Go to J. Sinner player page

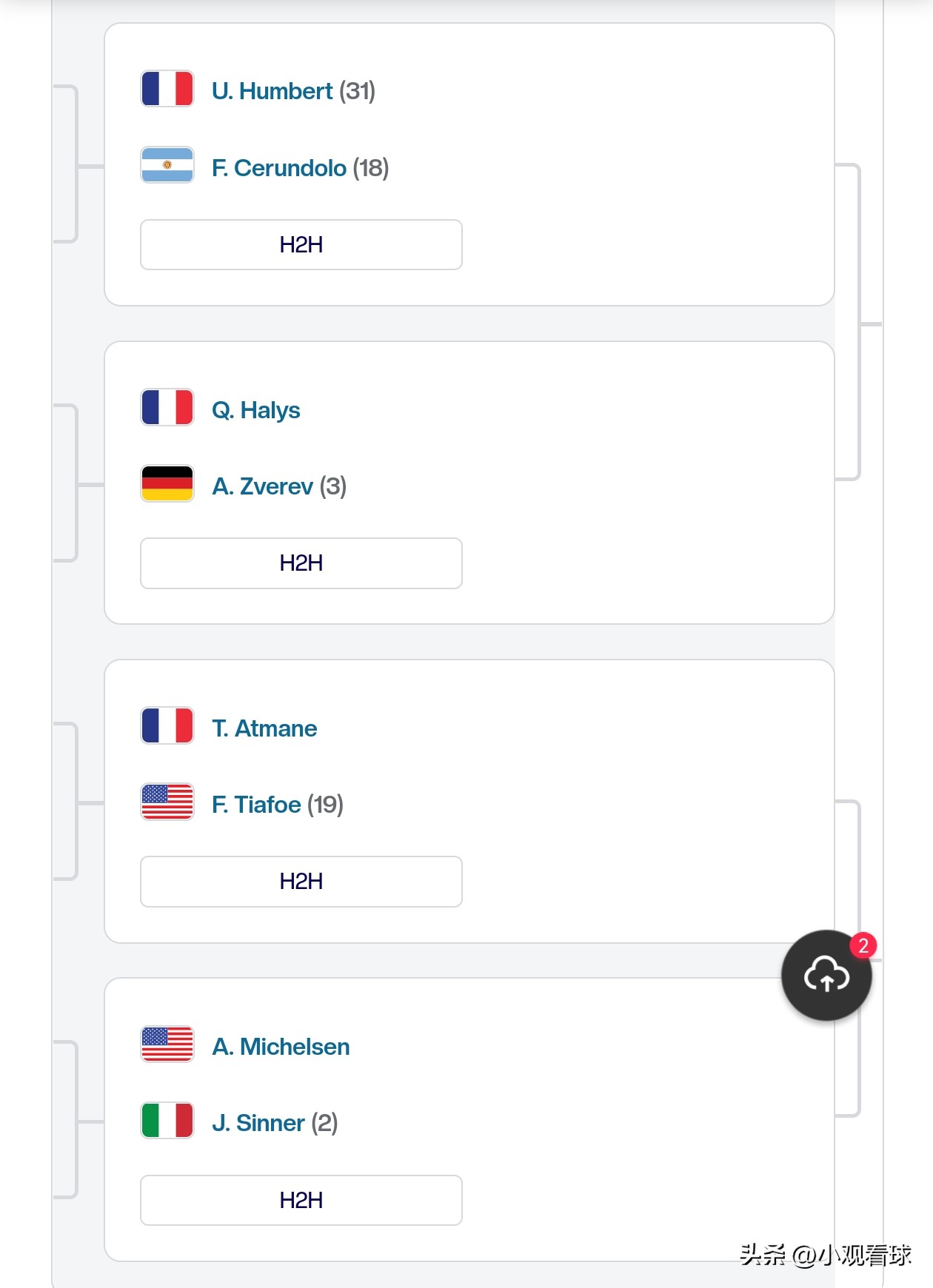click(x=258, y=1123)
